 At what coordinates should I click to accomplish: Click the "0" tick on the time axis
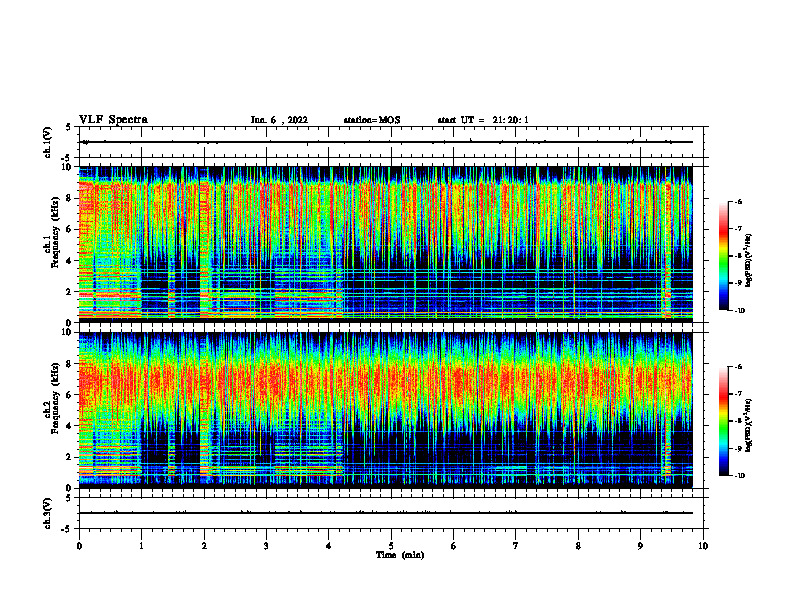79,546
